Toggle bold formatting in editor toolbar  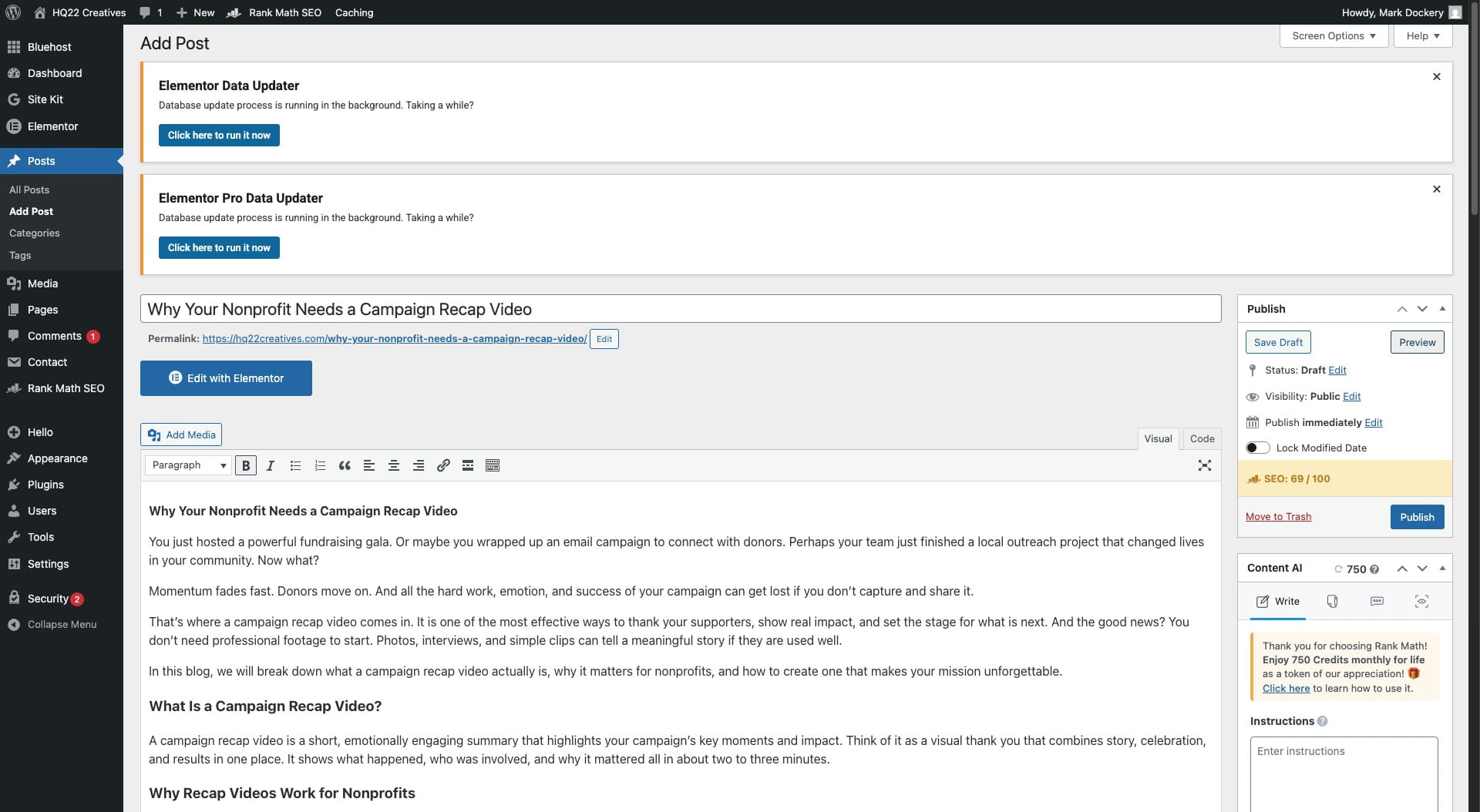(246, 465)
